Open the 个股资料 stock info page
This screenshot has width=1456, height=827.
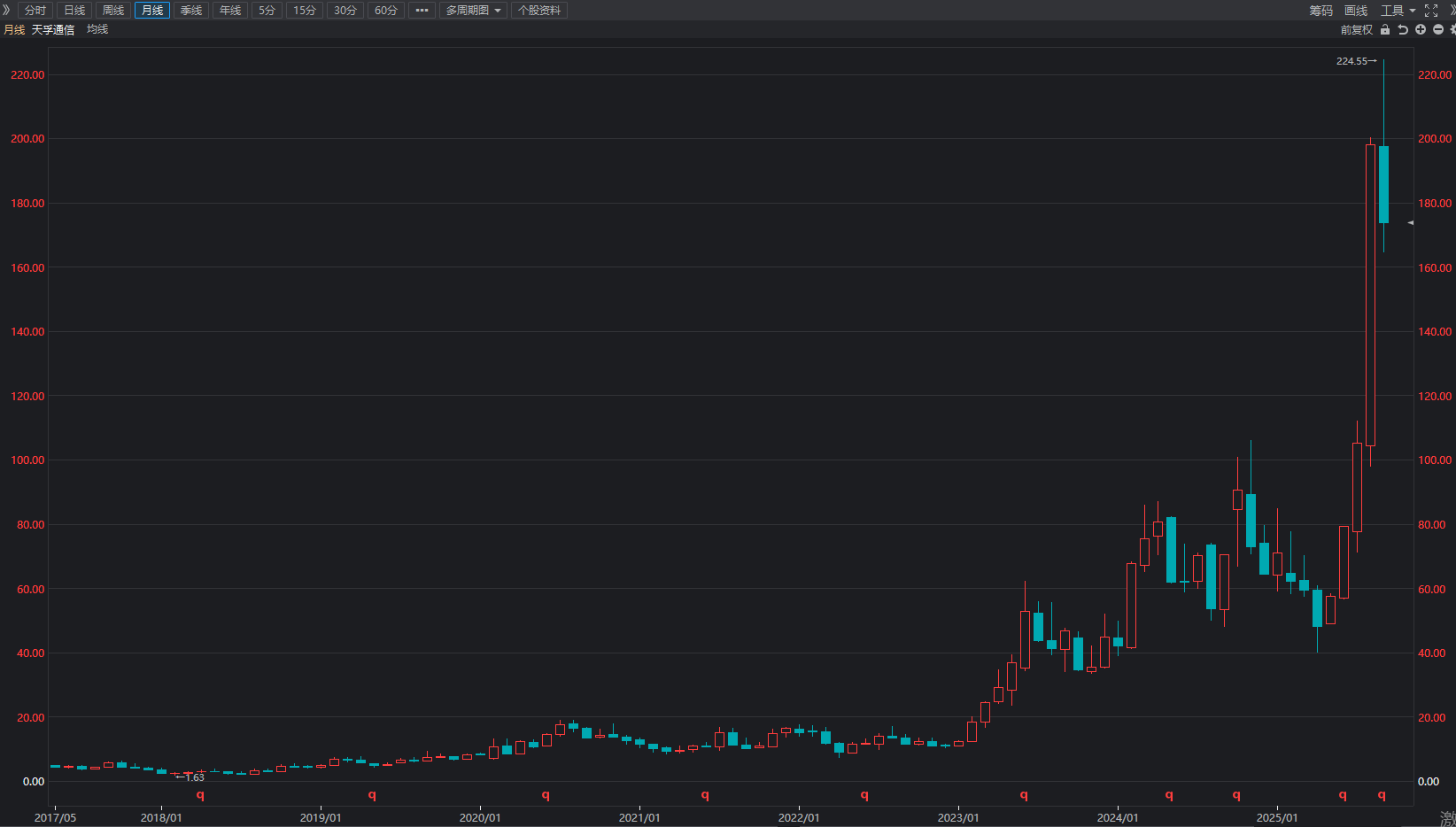pos(539,11)
